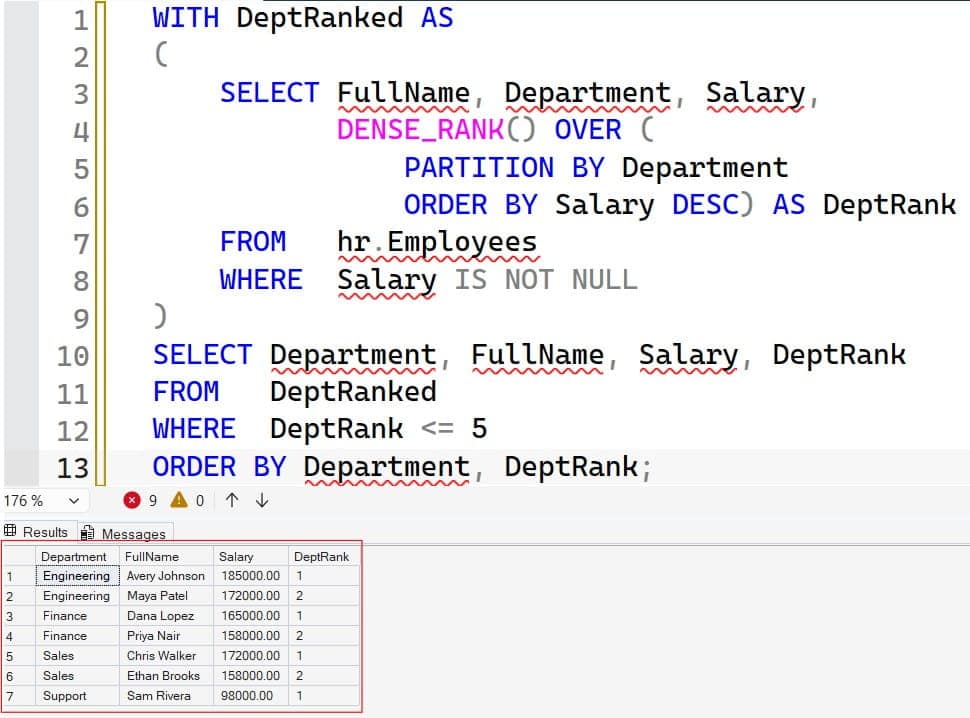Select the Priya Nair name cell
This screenshot has height=718, width=970.
coord(166,636)
